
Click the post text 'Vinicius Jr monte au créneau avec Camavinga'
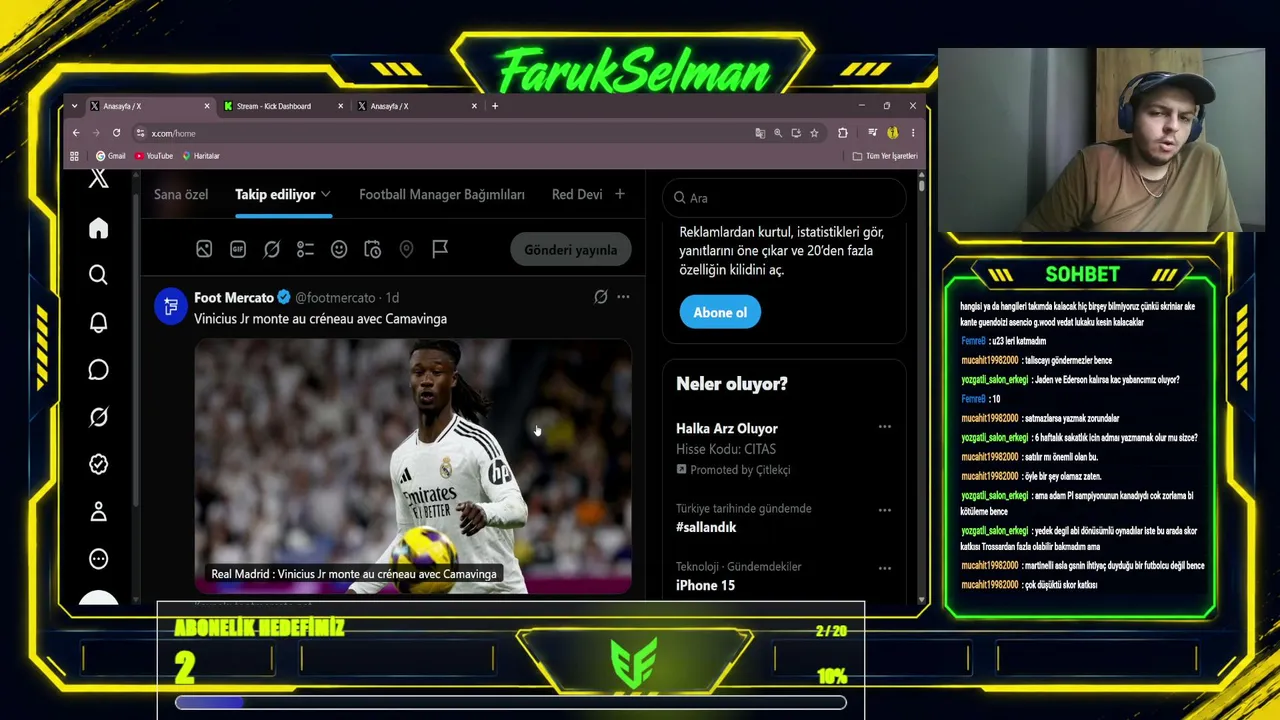(x=320, y=319)
